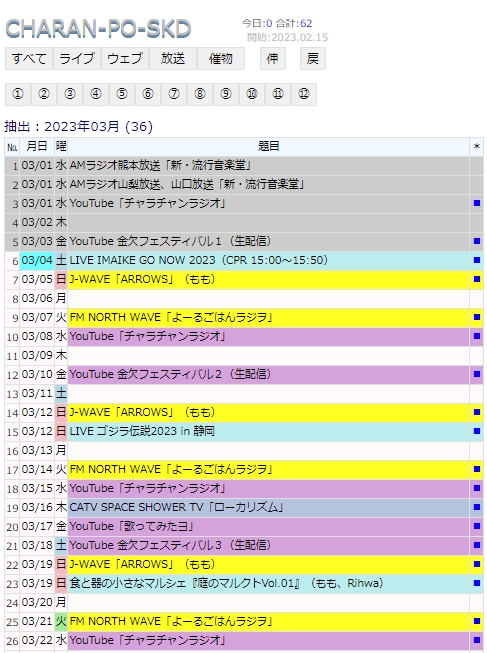Click blue square for IMAIKE GO NOW row

click(x=477, y=260)
